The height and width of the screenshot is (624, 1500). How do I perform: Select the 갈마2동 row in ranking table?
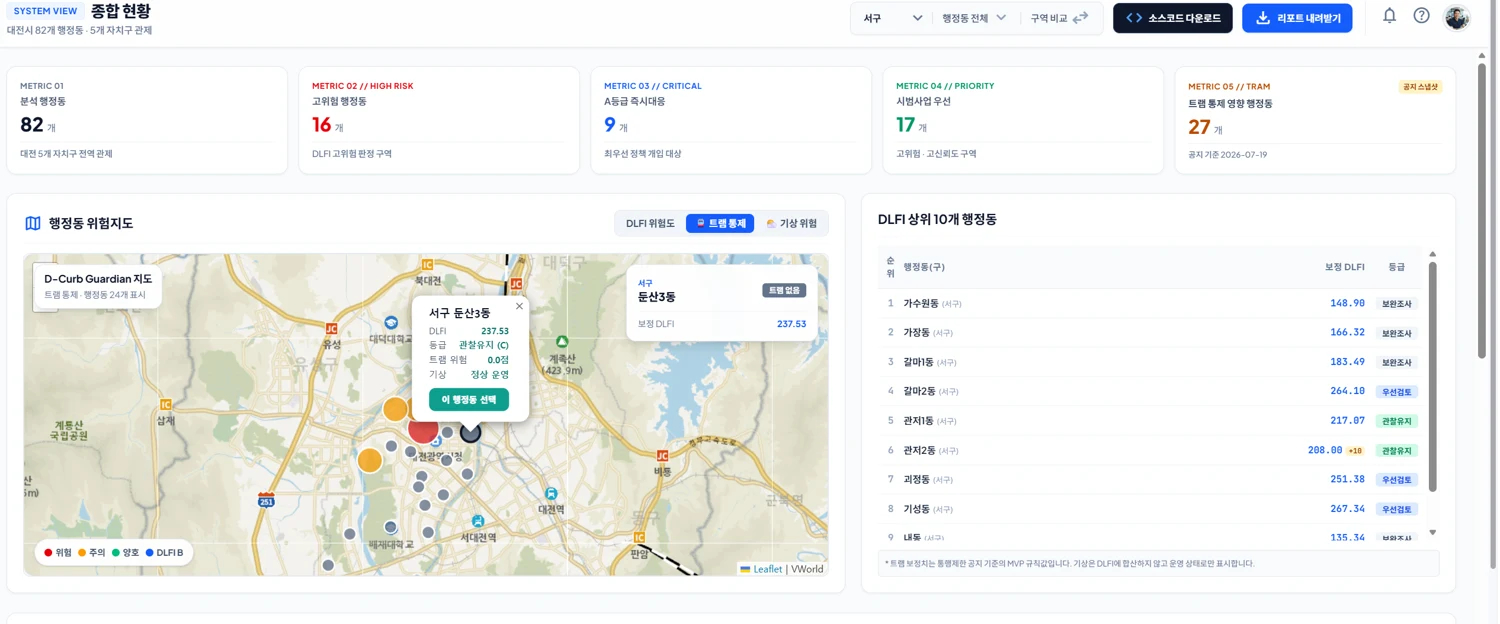(x=1150, y=391)
